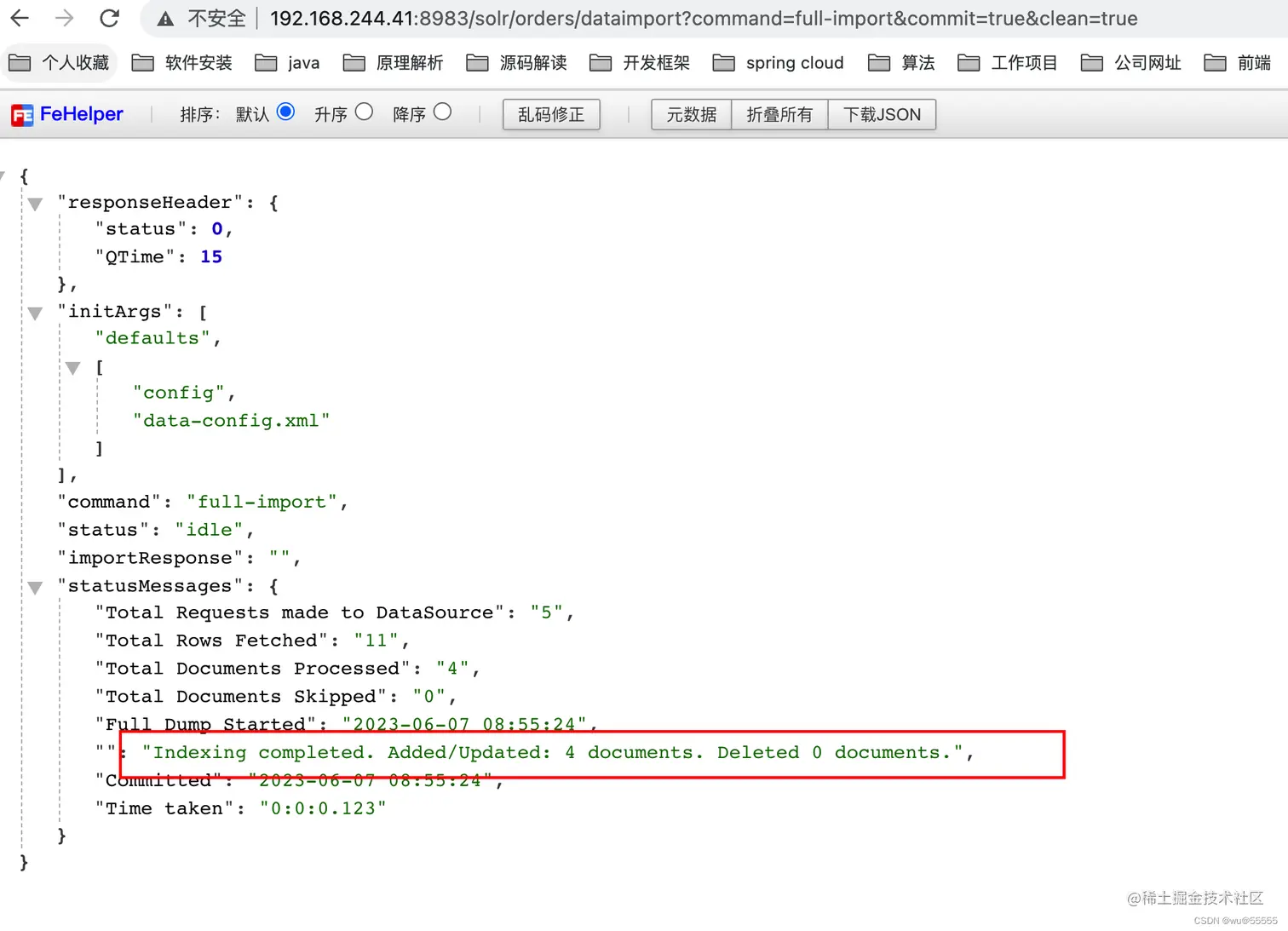The width and height of the screenshot is (1288, 931).
Task: Click the FeHelper logo icon
Action: coord(22,115)
